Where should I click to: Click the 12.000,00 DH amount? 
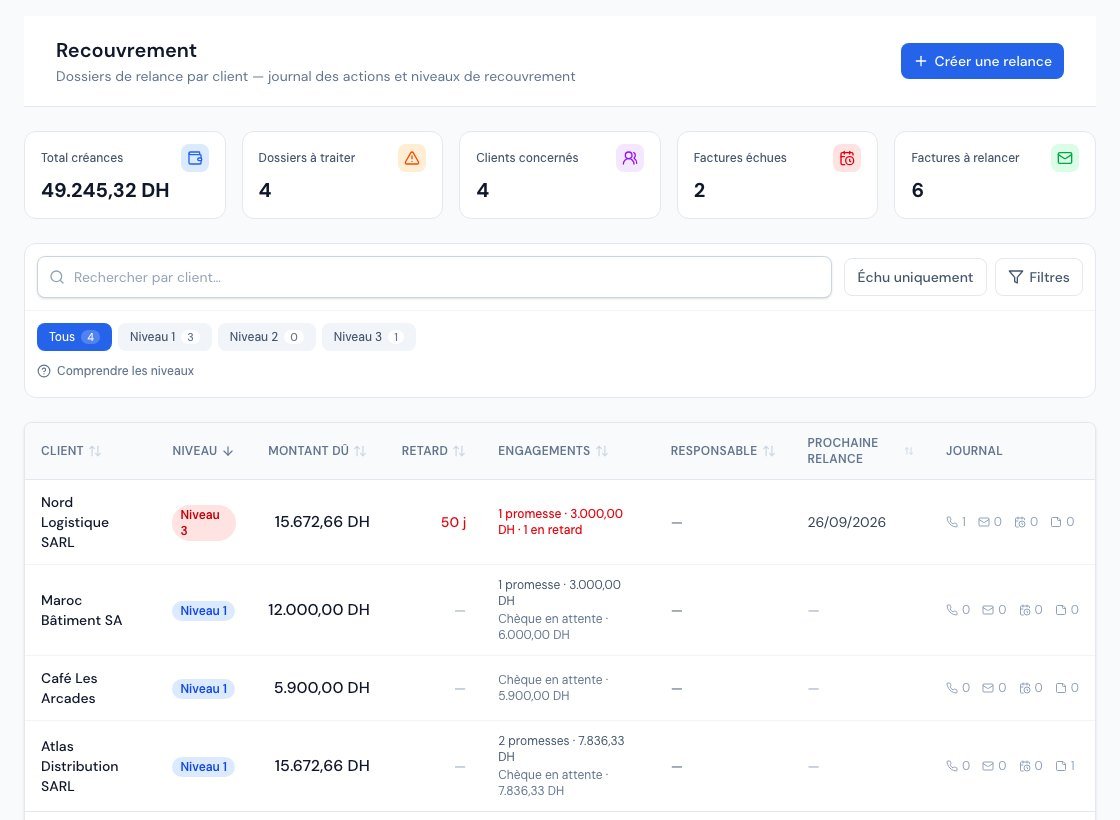click(319, 610)
